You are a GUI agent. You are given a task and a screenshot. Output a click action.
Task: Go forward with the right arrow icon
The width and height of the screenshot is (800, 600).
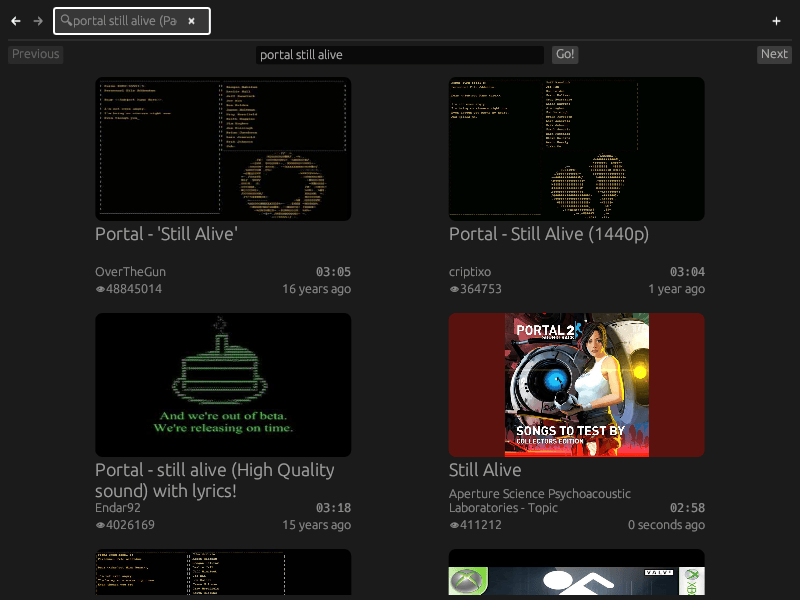(x=38, y=21)
